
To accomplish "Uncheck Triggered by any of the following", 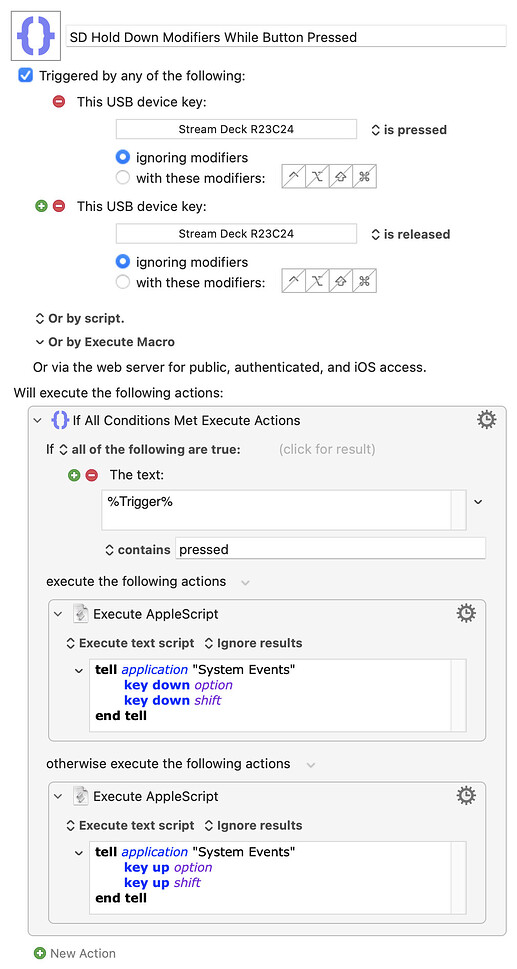I will [25, 76].
